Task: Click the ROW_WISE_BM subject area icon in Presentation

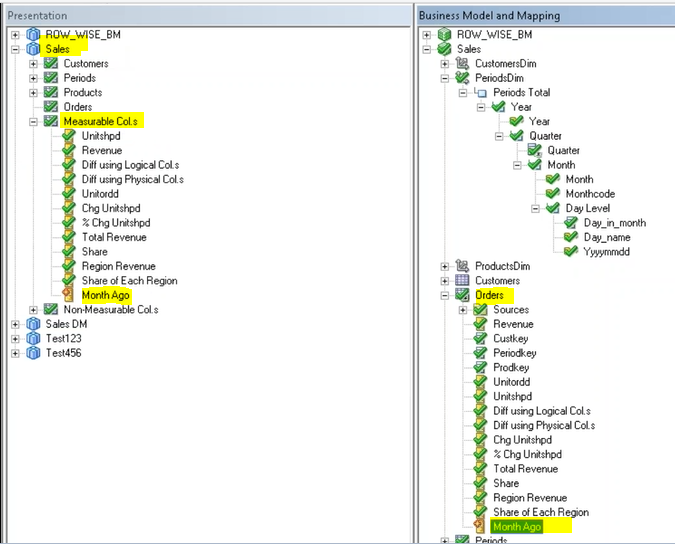Action: (x=33, y=34)
